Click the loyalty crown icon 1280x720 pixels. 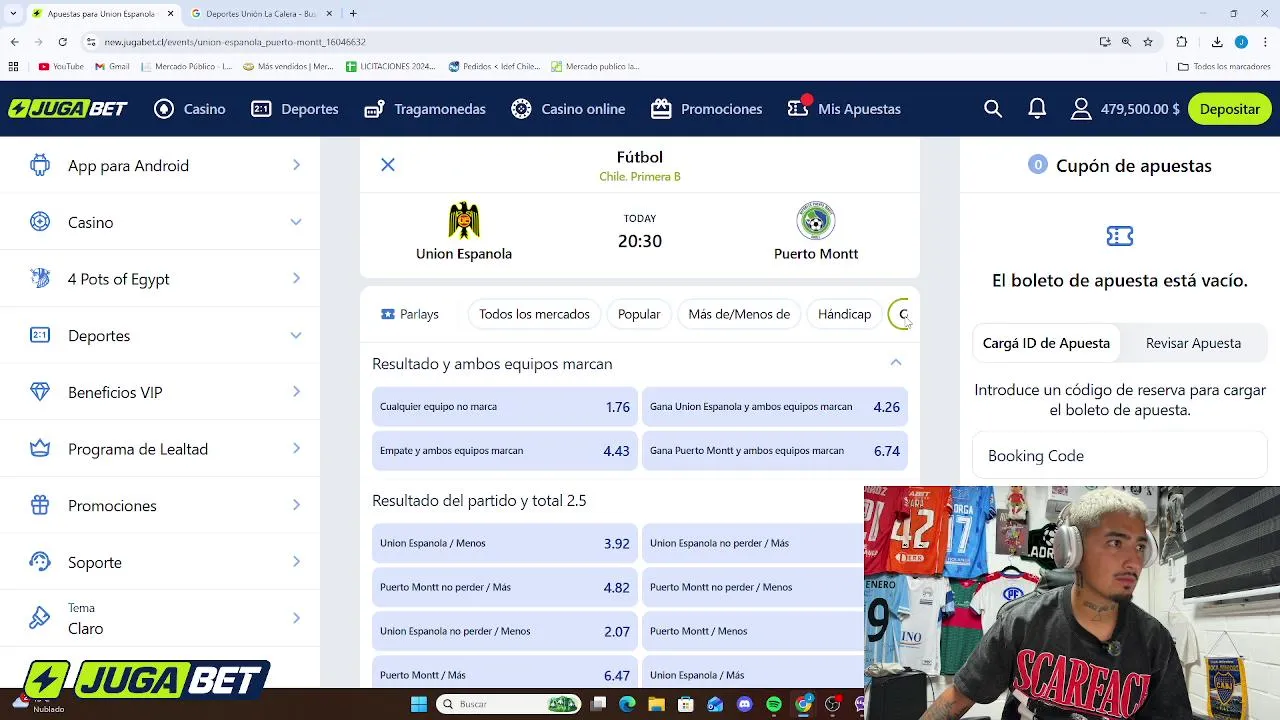click(40, 449)
